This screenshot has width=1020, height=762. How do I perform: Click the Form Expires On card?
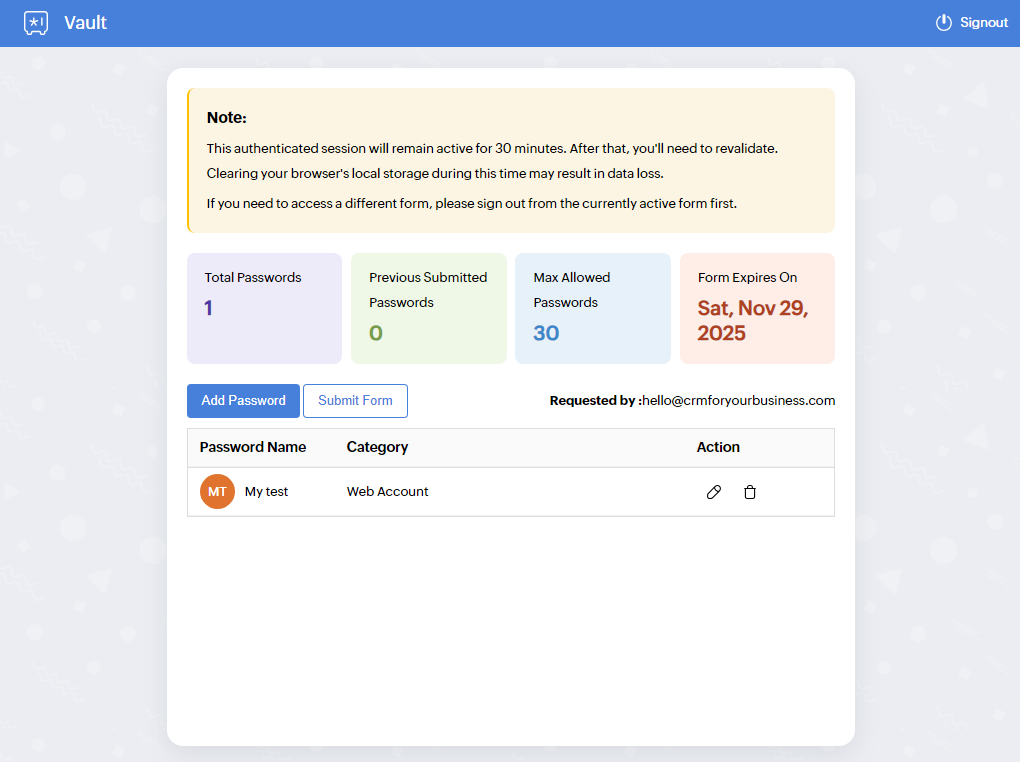pyautogui.click(x=757, y=308)
